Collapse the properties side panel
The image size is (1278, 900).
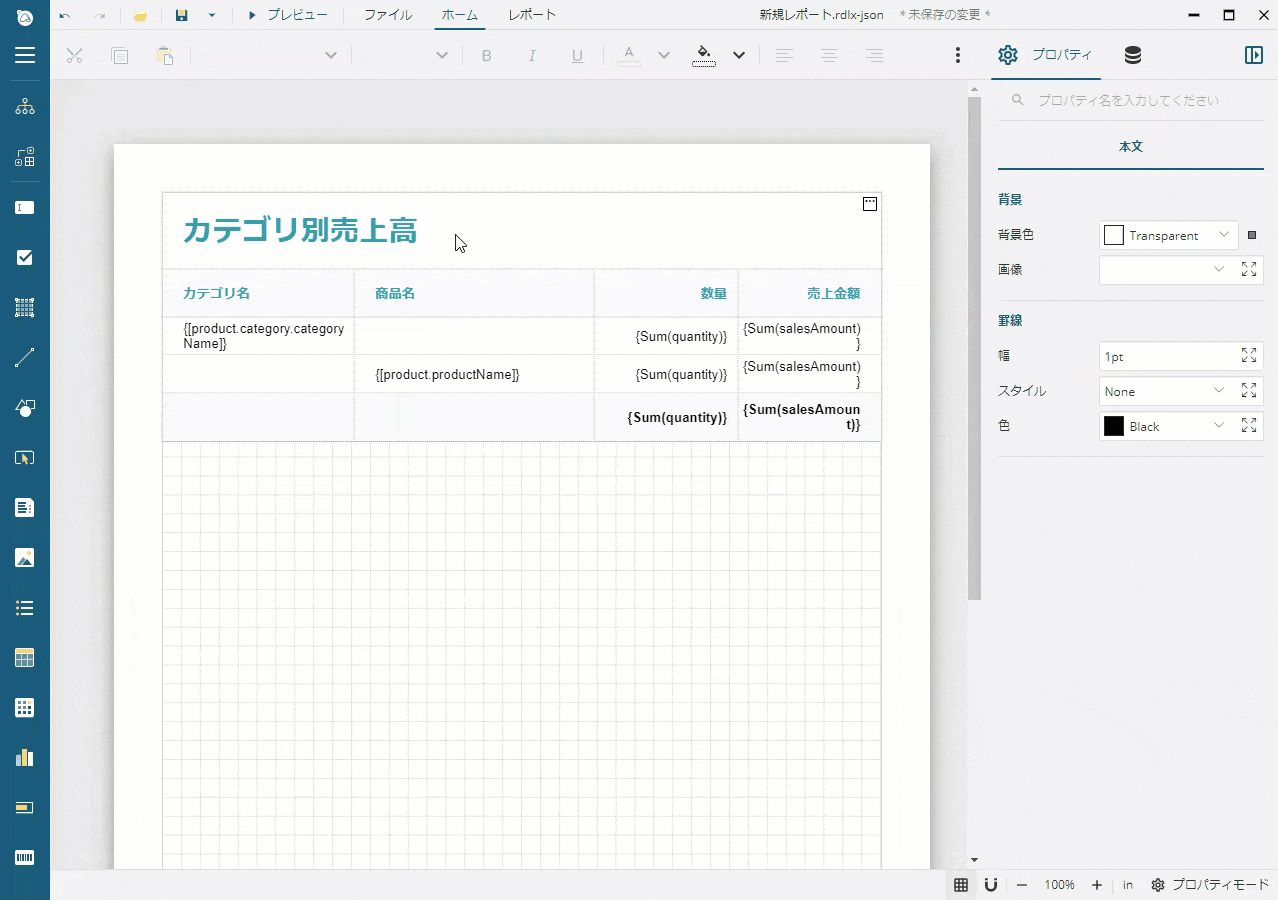coord(1253,55)
